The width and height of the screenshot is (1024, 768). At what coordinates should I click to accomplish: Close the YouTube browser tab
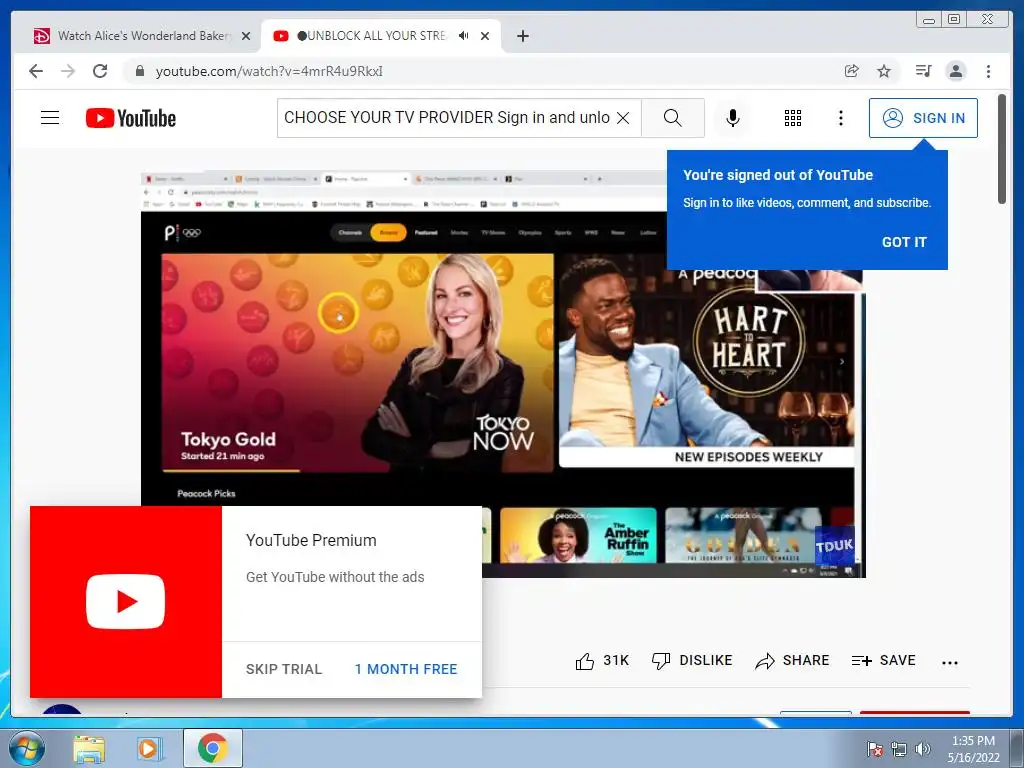(485, 36)
